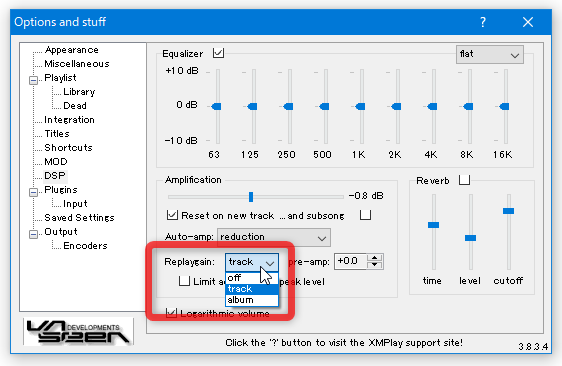Click the version number 3.8.3.4
562x366 pixels.
point(533,347)
